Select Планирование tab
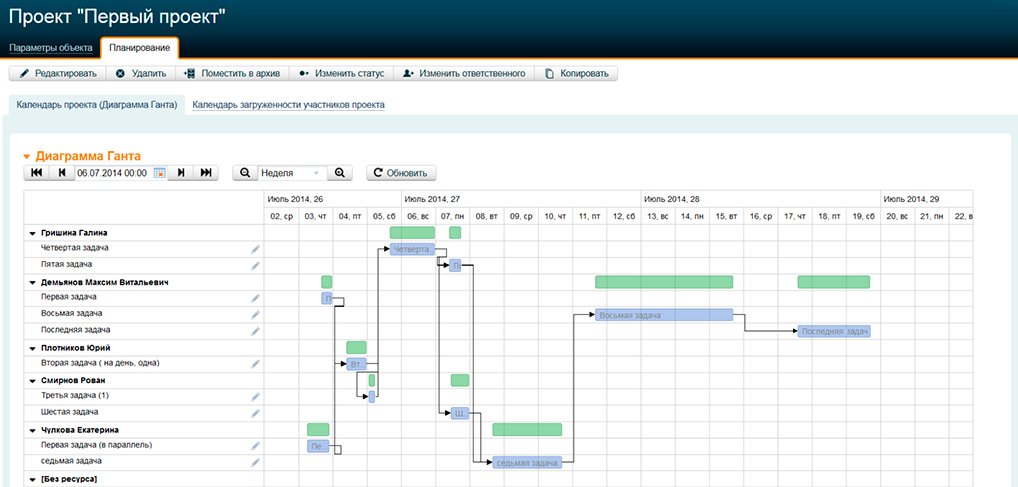This screenshot has height=487, width=1018. [x=140, y=48]
